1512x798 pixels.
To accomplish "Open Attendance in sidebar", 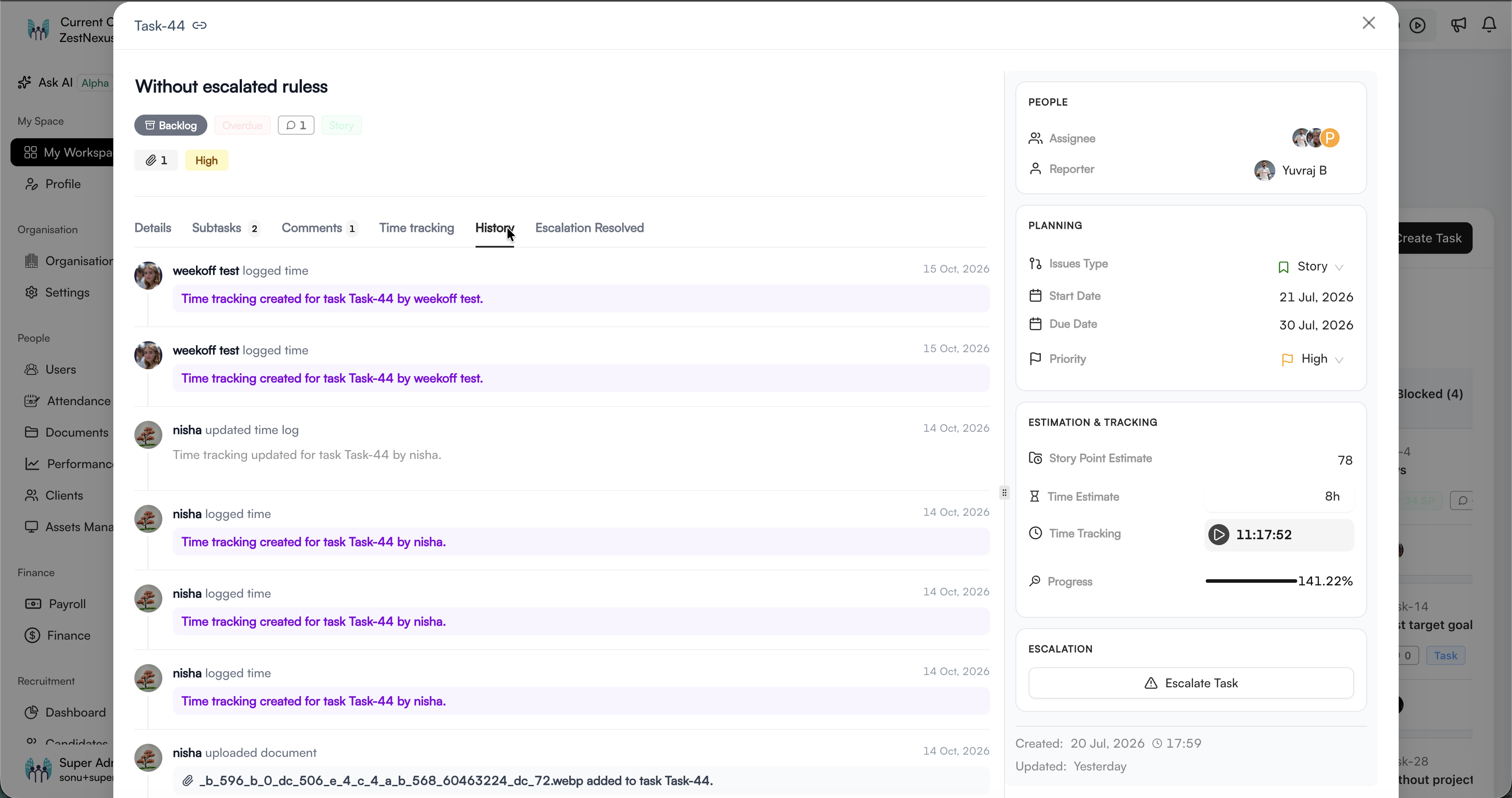I will tap(67, 401).
